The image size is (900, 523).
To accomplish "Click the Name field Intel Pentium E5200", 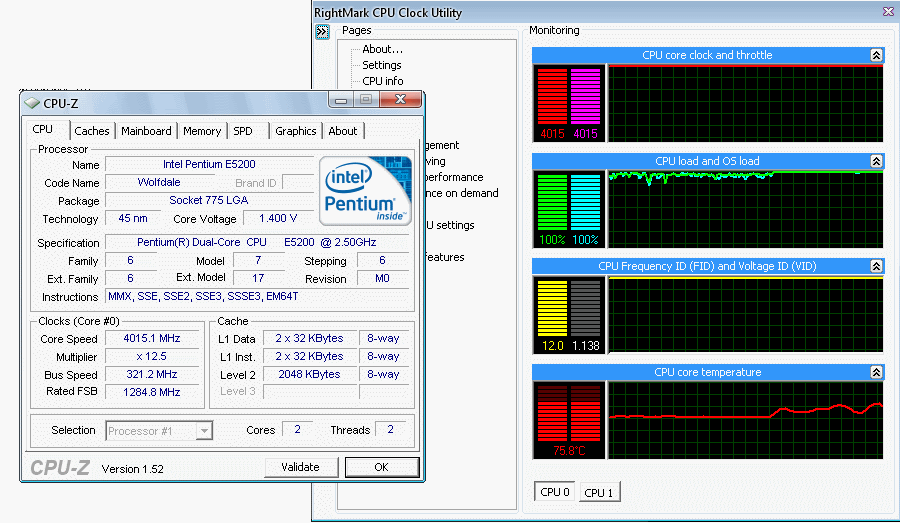I will point(210,164).
